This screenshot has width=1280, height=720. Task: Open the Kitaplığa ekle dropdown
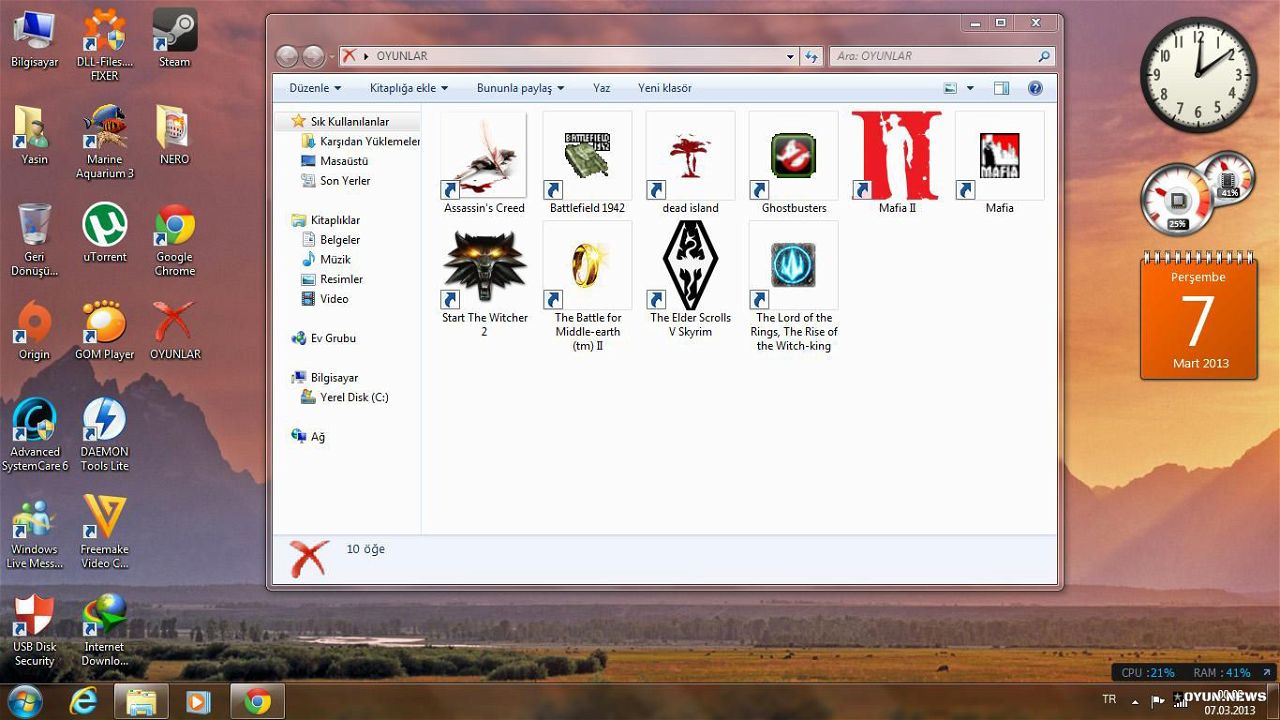[x=408, y=88]
